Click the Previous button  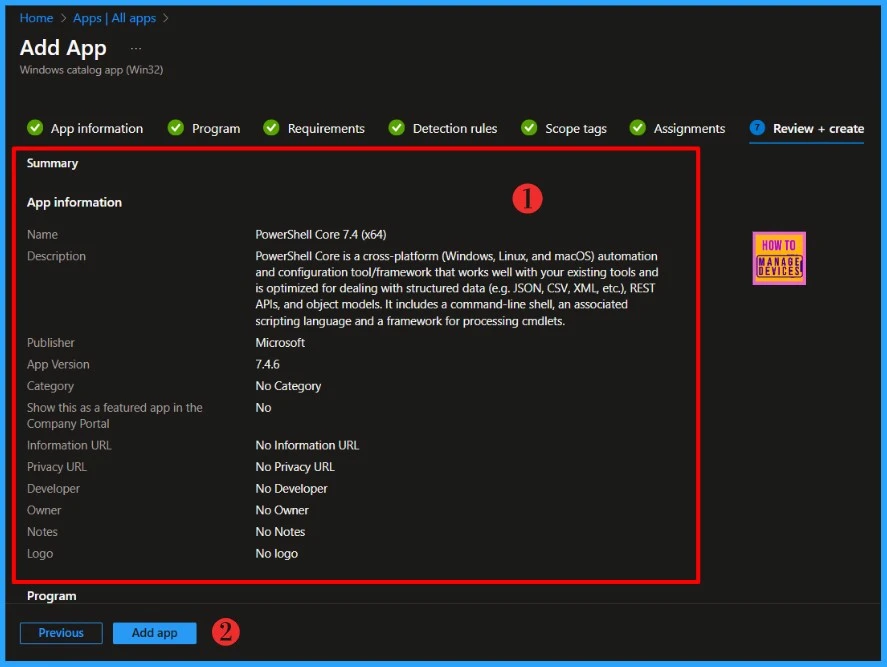pos(61,633)
